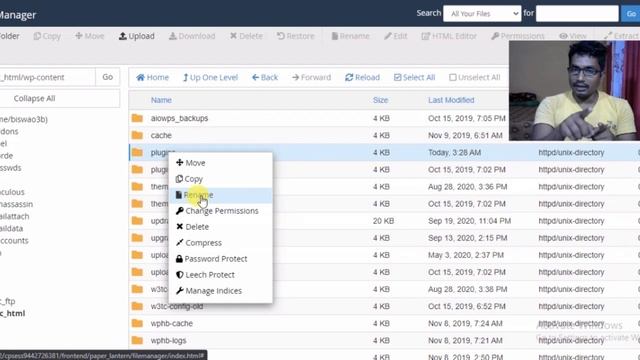Click the Go button beside path field
The image size is (640, 360).
[x=108, y=77]
